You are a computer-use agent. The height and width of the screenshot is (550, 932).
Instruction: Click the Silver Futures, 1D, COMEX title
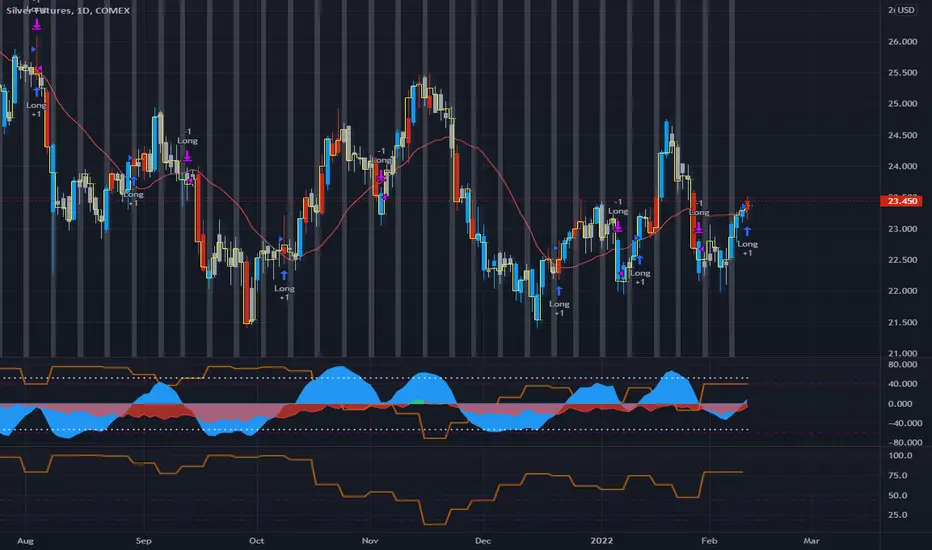tap(68, 10)
